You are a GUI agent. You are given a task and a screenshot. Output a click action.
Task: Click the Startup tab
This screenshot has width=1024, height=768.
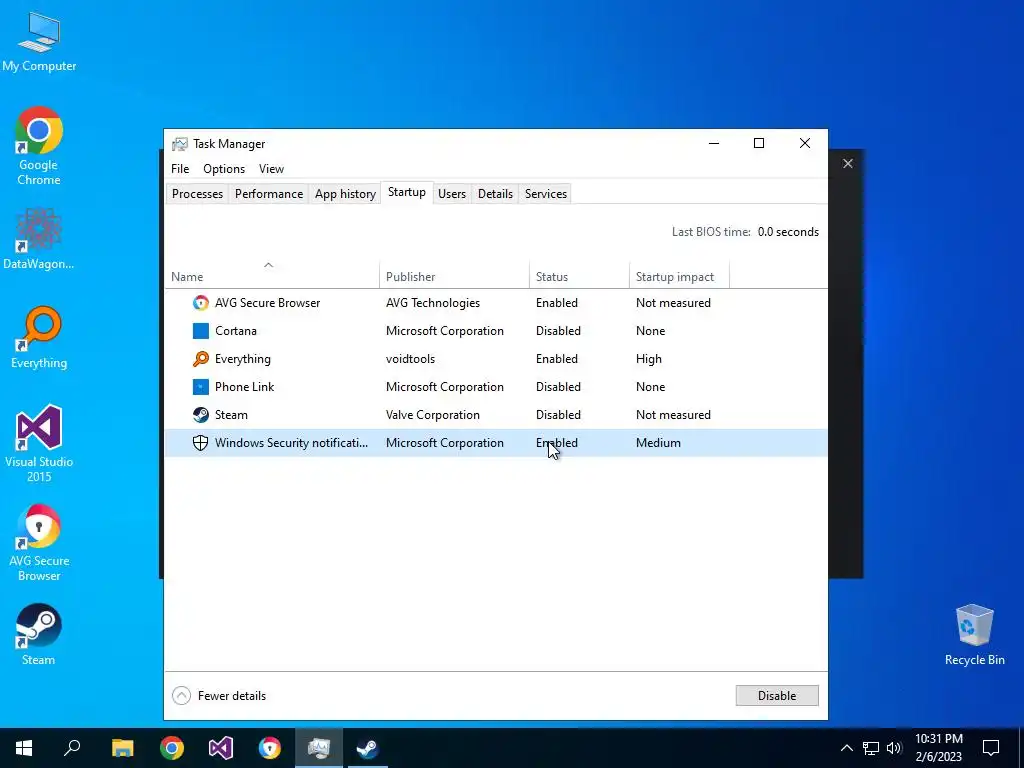[407, 193]
